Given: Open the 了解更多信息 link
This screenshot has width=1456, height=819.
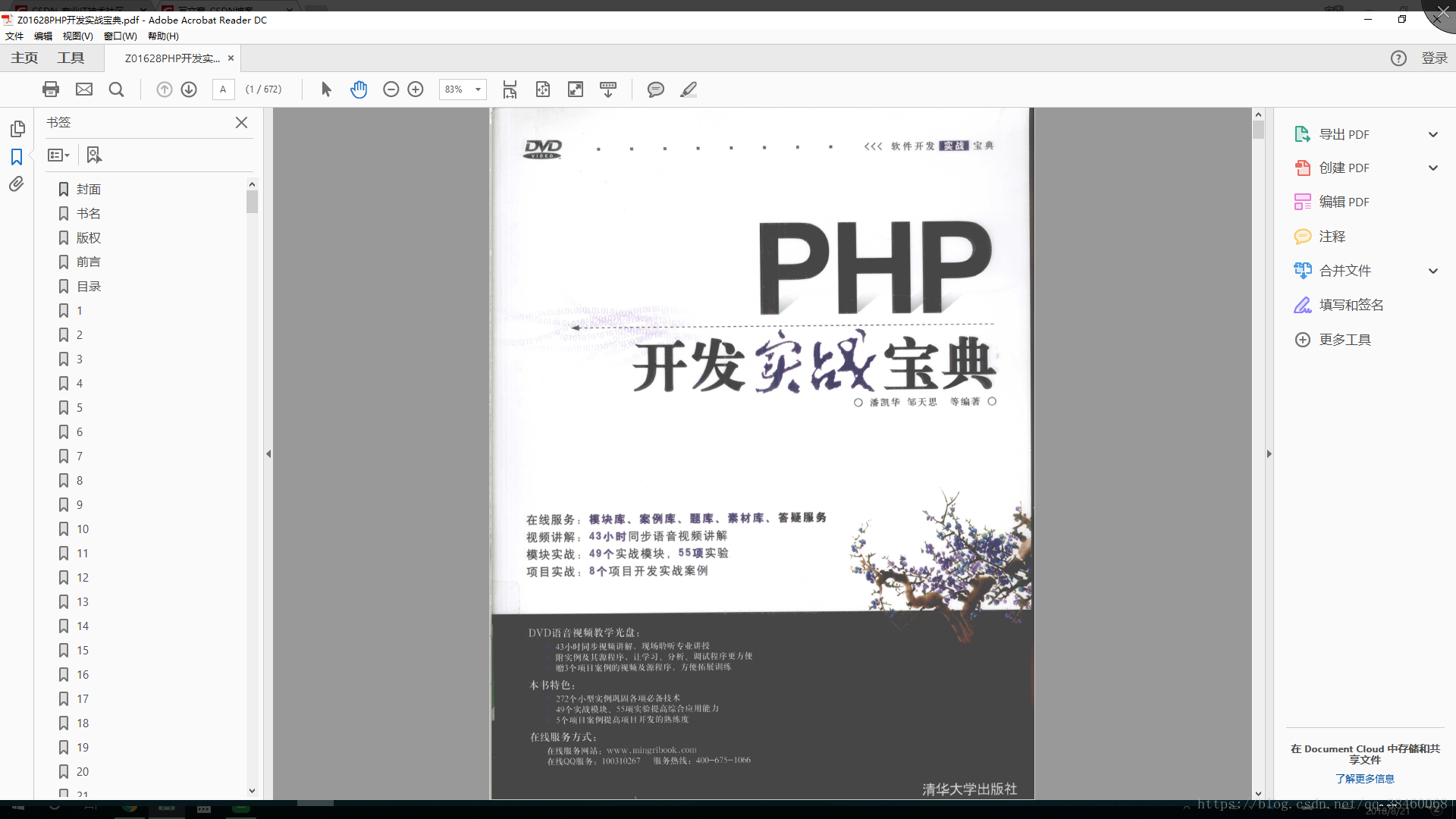Looking at the screenshot, I should 1364,779.
